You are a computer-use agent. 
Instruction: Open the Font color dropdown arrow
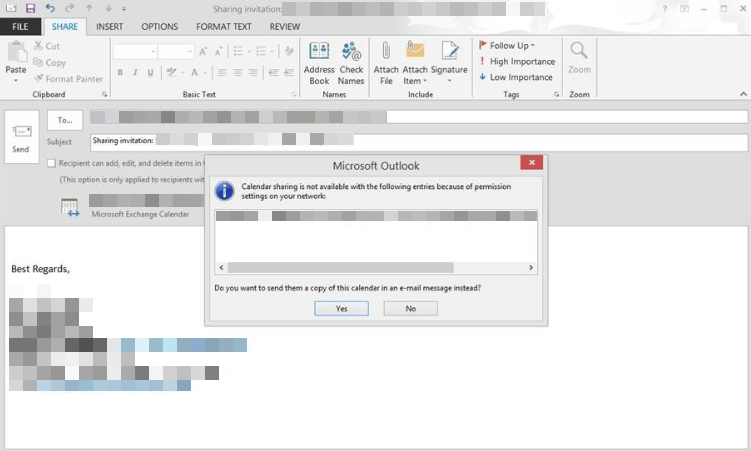[x=205, y=73]
